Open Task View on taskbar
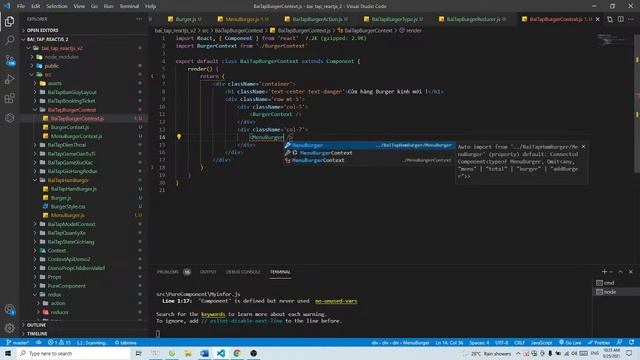Image resolution: width=640 pixels, height=360 pixels. pos(139,353)
